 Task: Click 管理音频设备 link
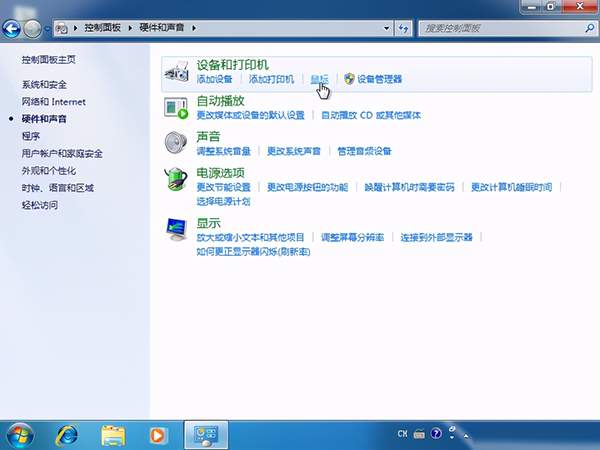point(364,151)
